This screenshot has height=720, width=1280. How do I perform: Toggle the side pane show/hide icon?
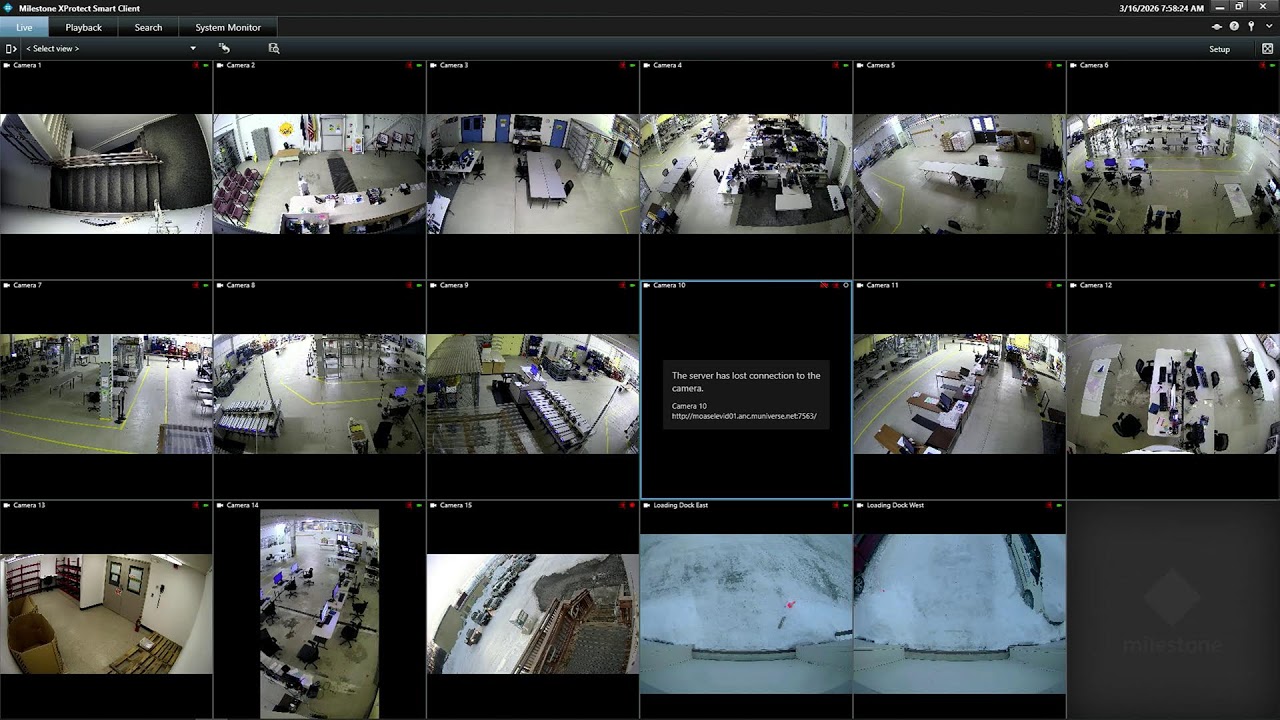pyautogui.click(x=11, y=48)
